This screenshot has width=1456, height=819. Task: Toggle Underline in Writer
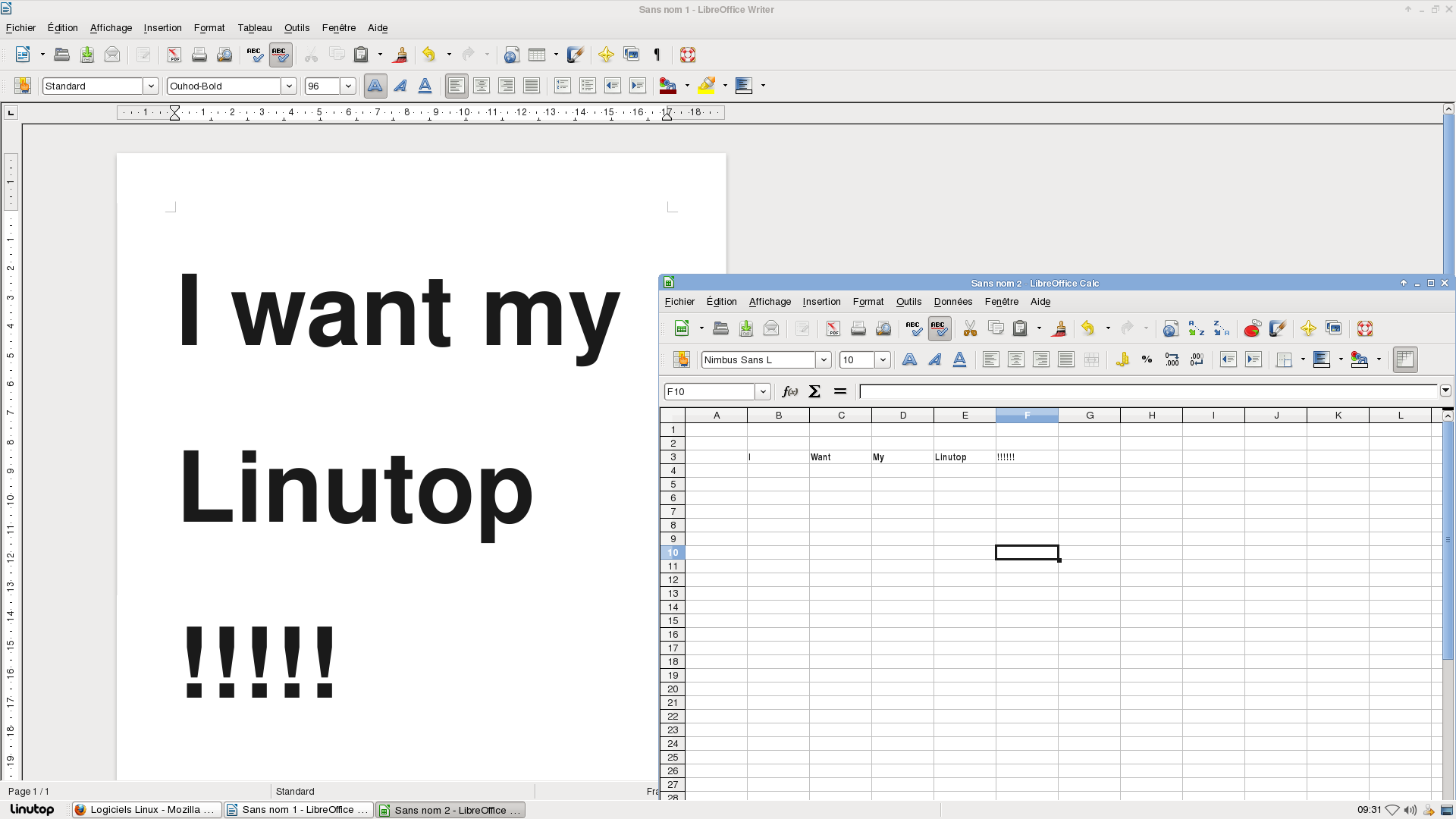point(425,86)
